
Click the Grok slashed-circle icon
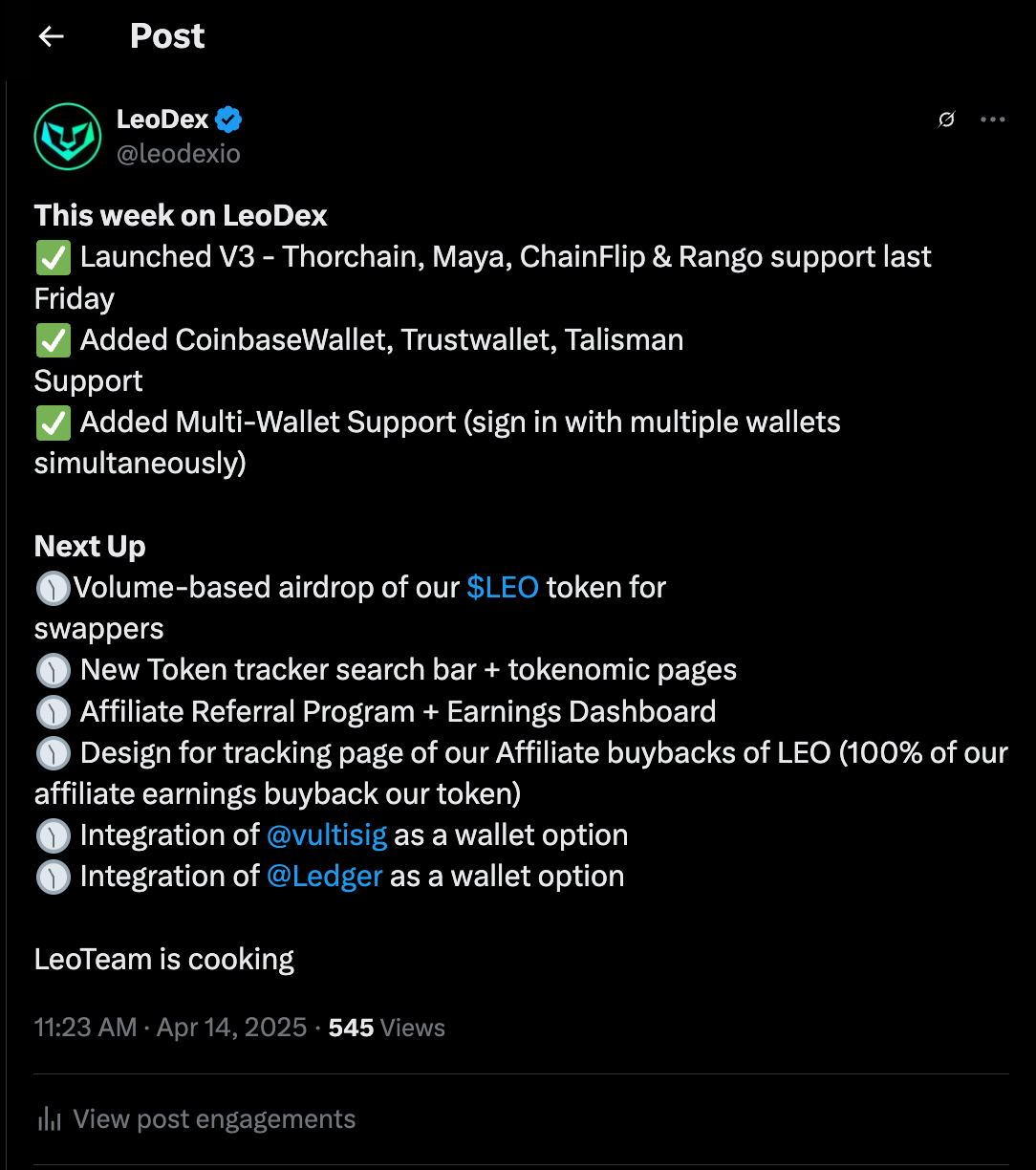click(946, 119)
